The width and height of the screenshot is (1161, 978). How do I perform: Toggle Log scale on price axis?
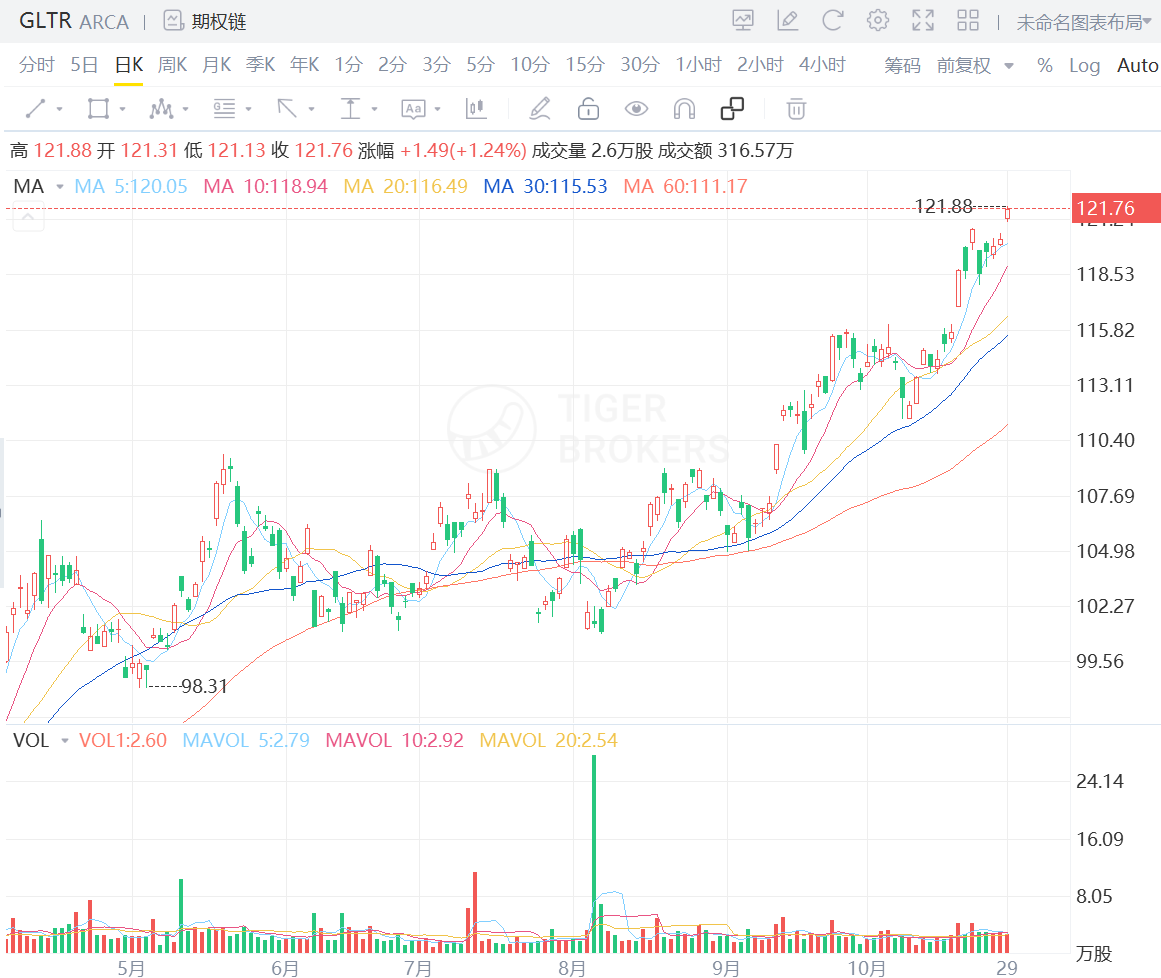1084,65
